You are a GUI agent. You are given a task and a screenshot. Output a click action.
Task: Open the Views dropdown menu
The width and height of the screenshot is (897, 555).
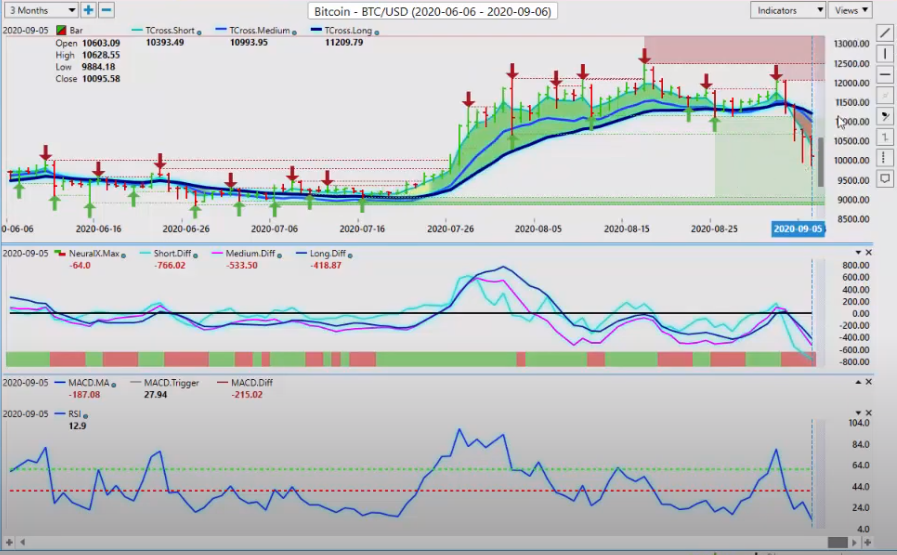pos(851,10)
